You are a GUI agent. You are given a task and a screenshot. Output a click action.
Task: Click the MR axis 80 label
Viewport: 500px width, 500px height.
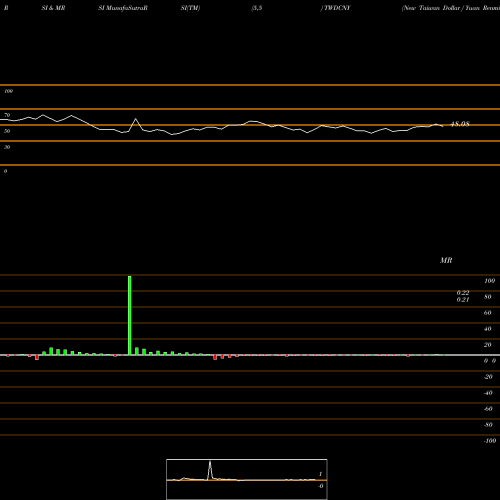point(488,297)
